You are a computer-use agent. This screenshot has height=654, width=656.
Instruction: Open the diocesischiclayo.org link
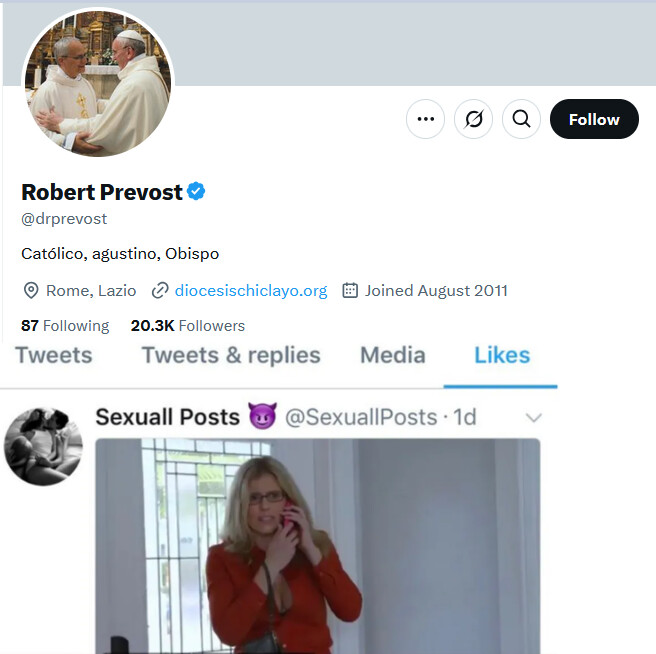coord(251,291)
